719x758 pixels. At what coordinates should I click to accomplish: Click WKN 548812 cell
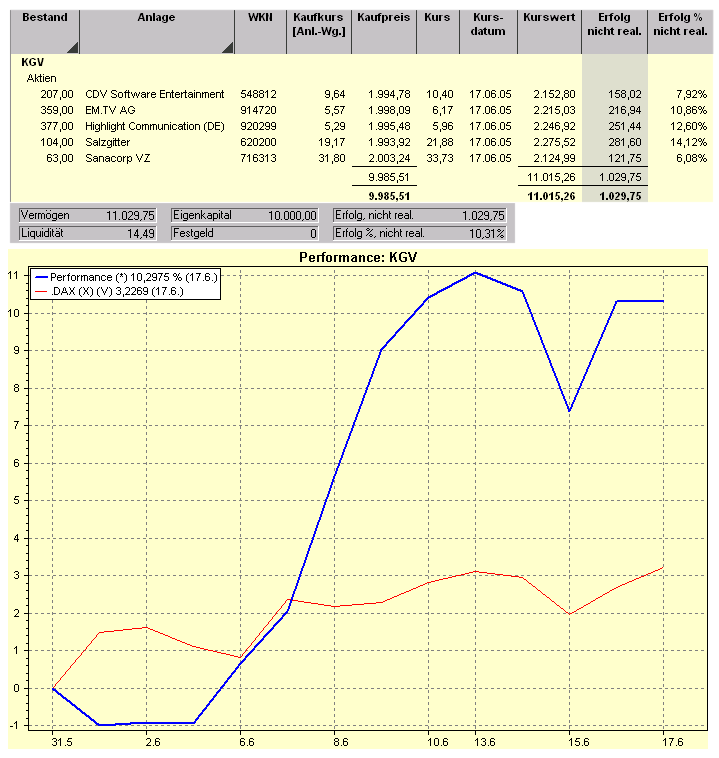pos(259,94)
